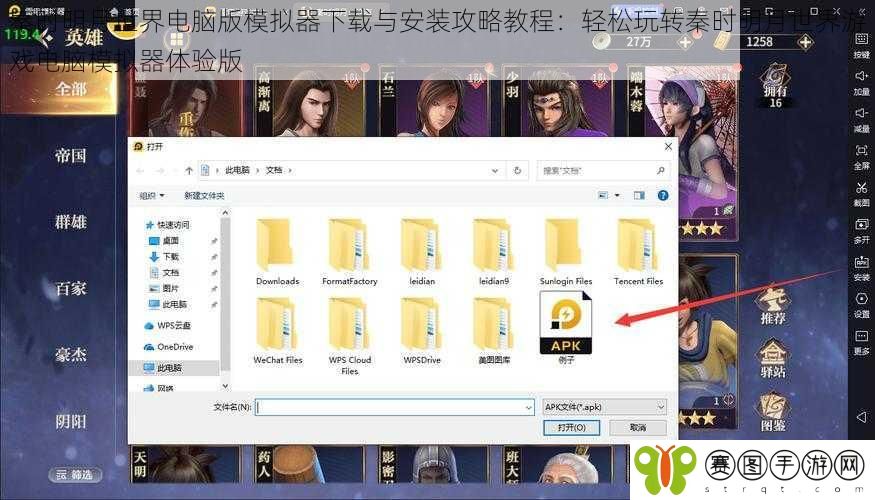Open the WPSDrive folder

(x=422, y=331)
